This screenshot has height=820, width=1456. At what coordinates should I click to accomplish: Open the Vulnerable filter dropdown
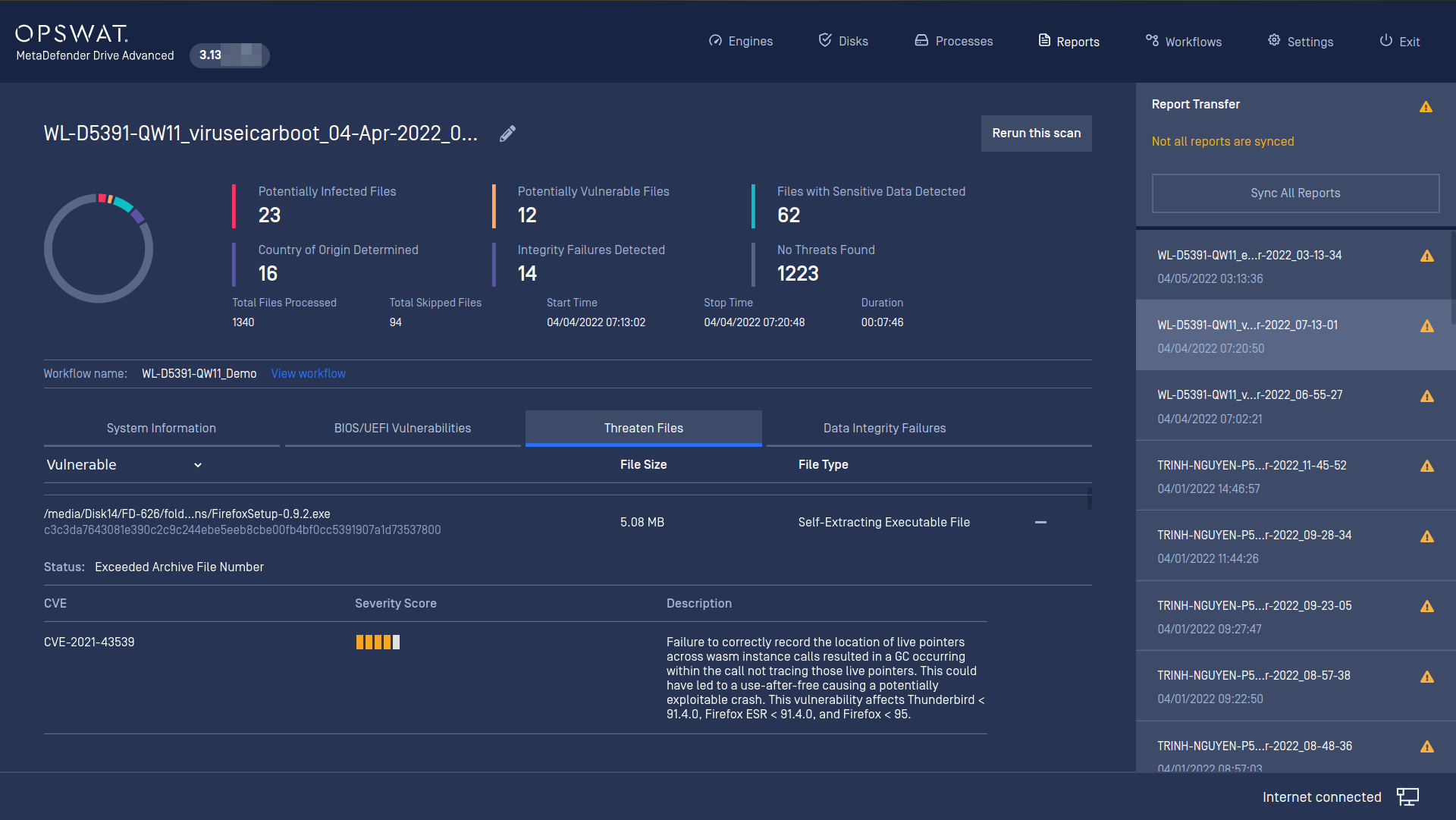point(124,465)
